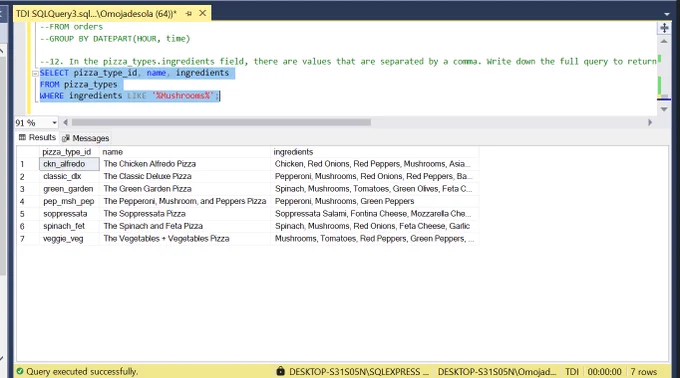Click the editor horizontal scrollbar thumb
680x378 pixels.
(221, 123)
